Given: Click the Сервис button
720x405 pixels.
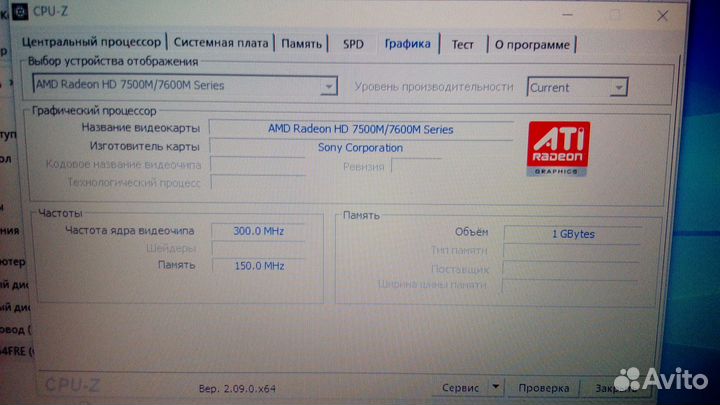Looking at the screenshot, I should (x=460, y=388).
